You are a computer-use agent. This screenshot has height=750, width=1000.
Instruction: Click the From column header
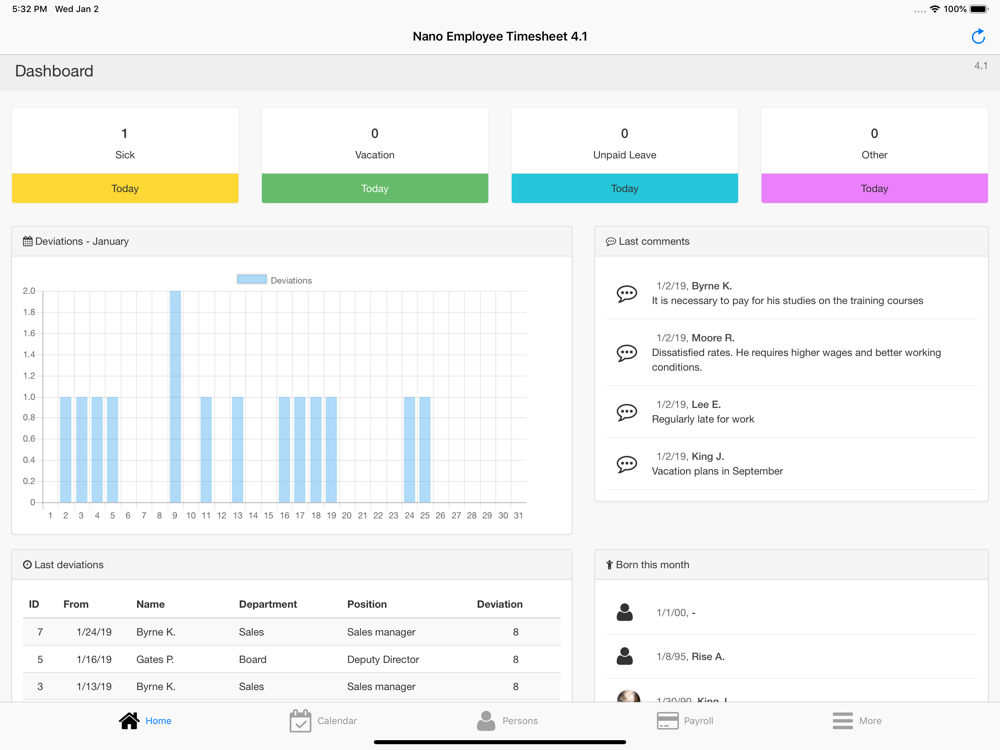click(x=76, y=604)
